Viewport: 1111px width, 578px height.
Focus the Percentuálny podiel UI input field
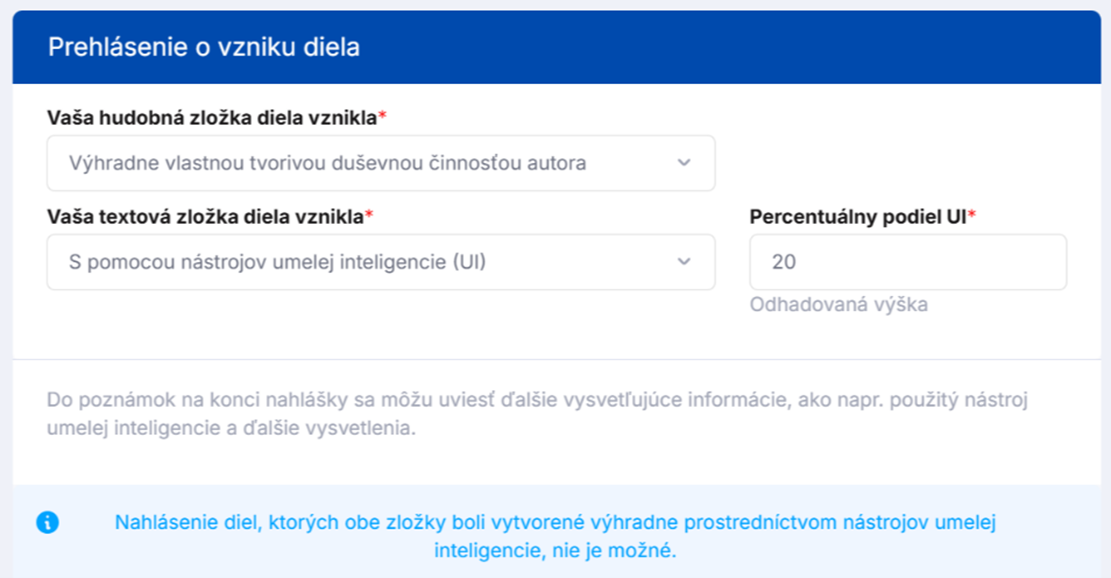[907, 262]
